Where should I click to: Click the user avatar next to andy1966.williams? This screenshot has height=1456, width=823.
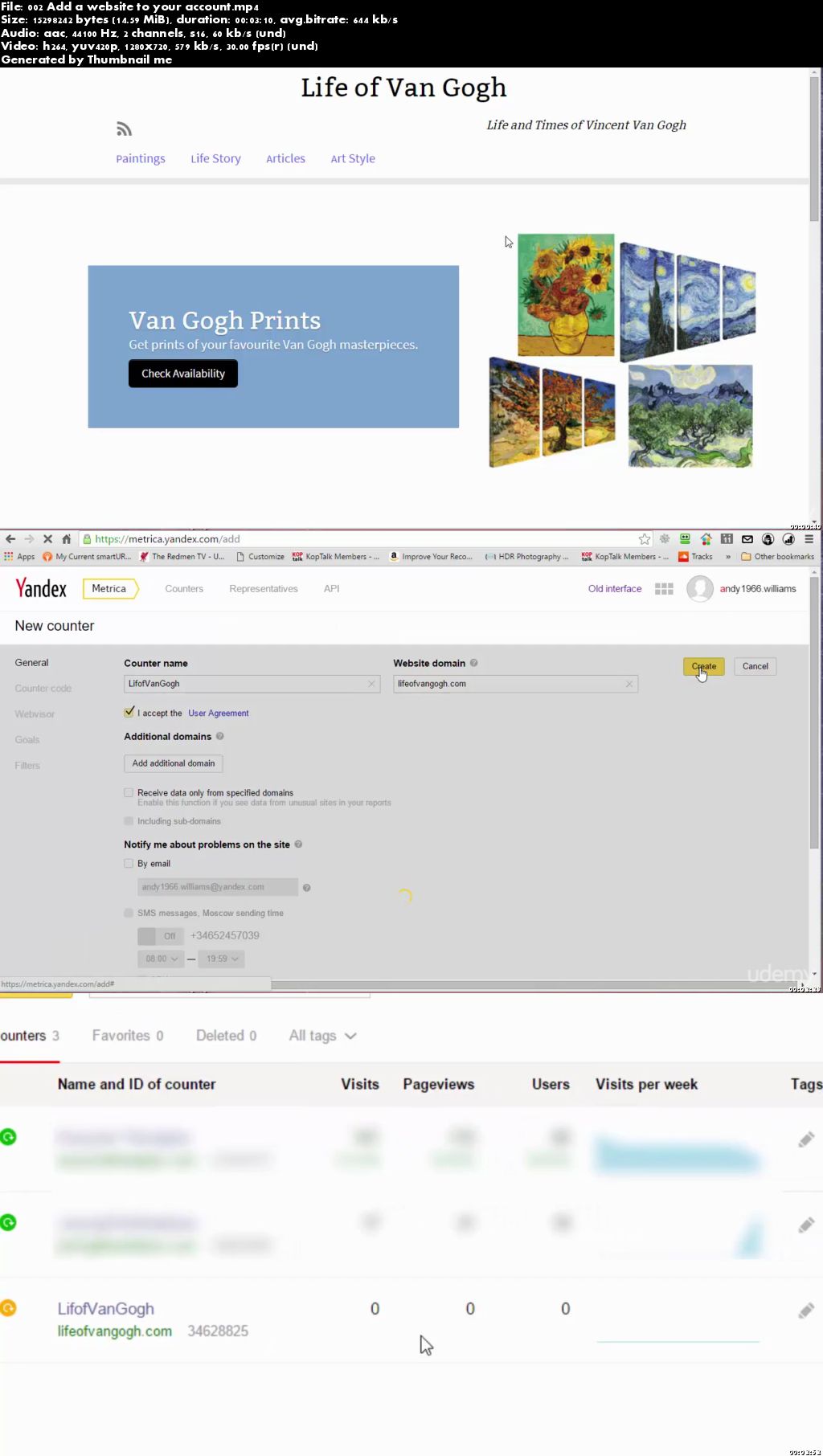[700, 589]
